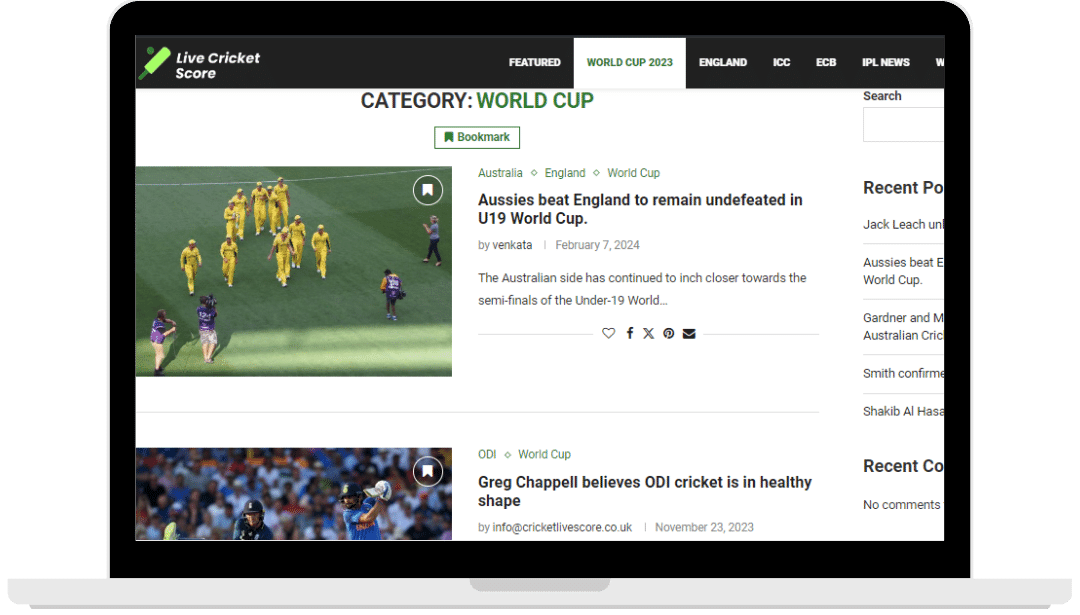Share Aussies article on X
The width and height of the screenshot is (1080, 615).
click(648, 333)
